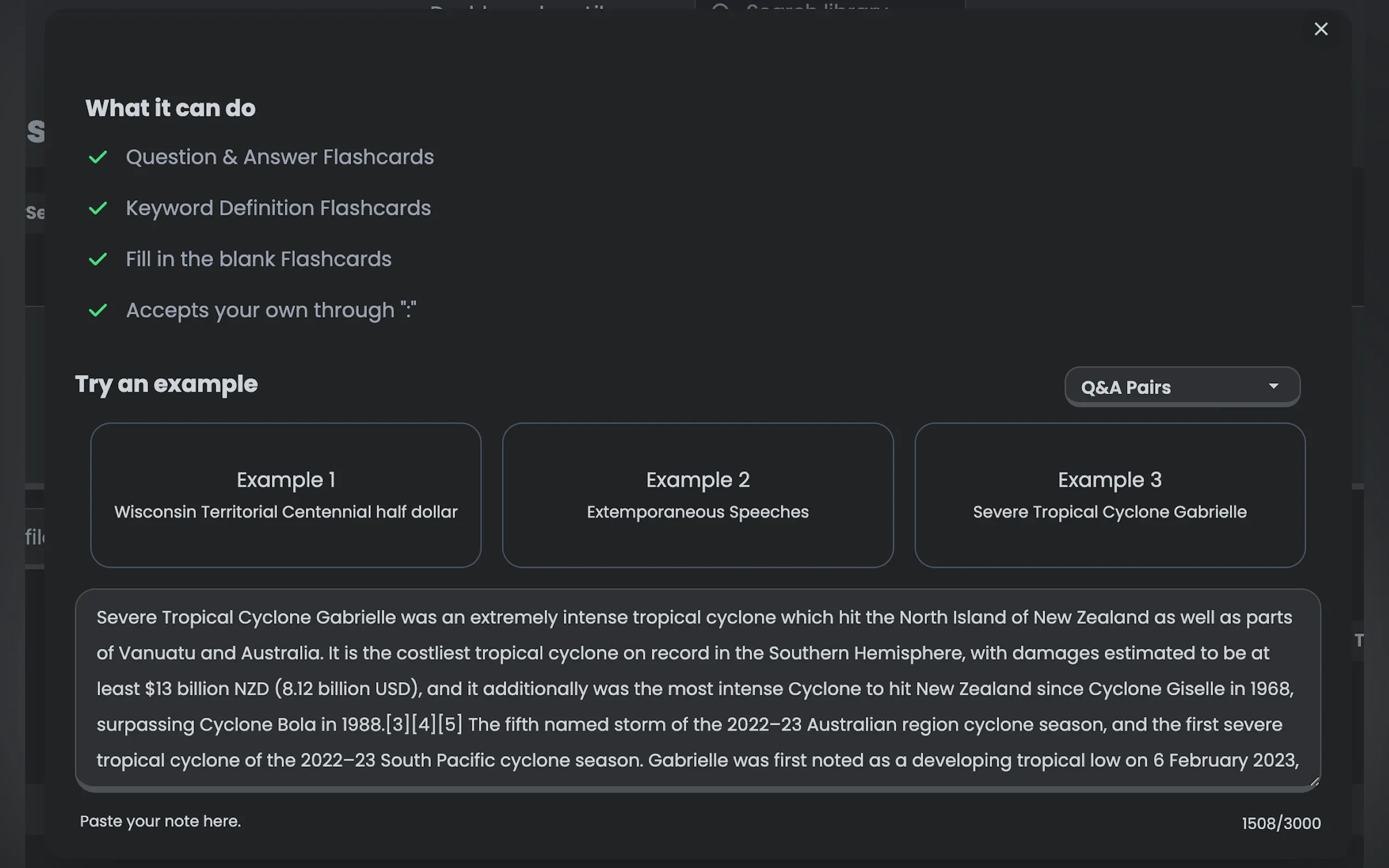The image size is (1389, 868).
Task: Click checkmark beside Fill in the blank Flashcards
Action: (x=98, y=259)
